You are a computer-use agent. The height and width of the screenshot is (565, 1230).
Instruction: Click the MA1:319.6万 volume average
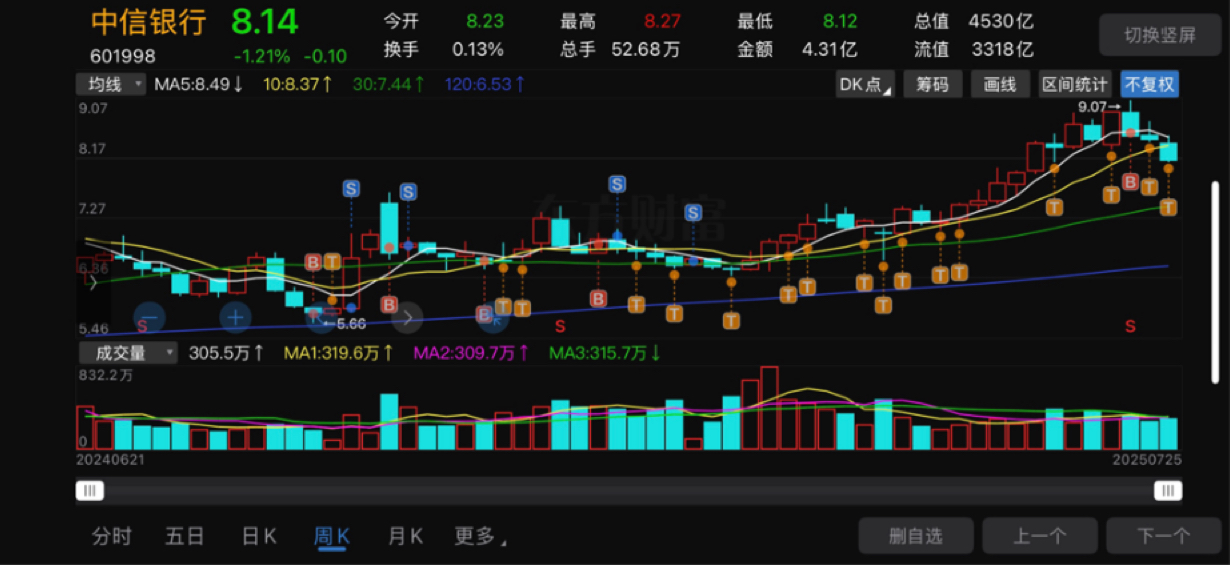pos(338,352)
